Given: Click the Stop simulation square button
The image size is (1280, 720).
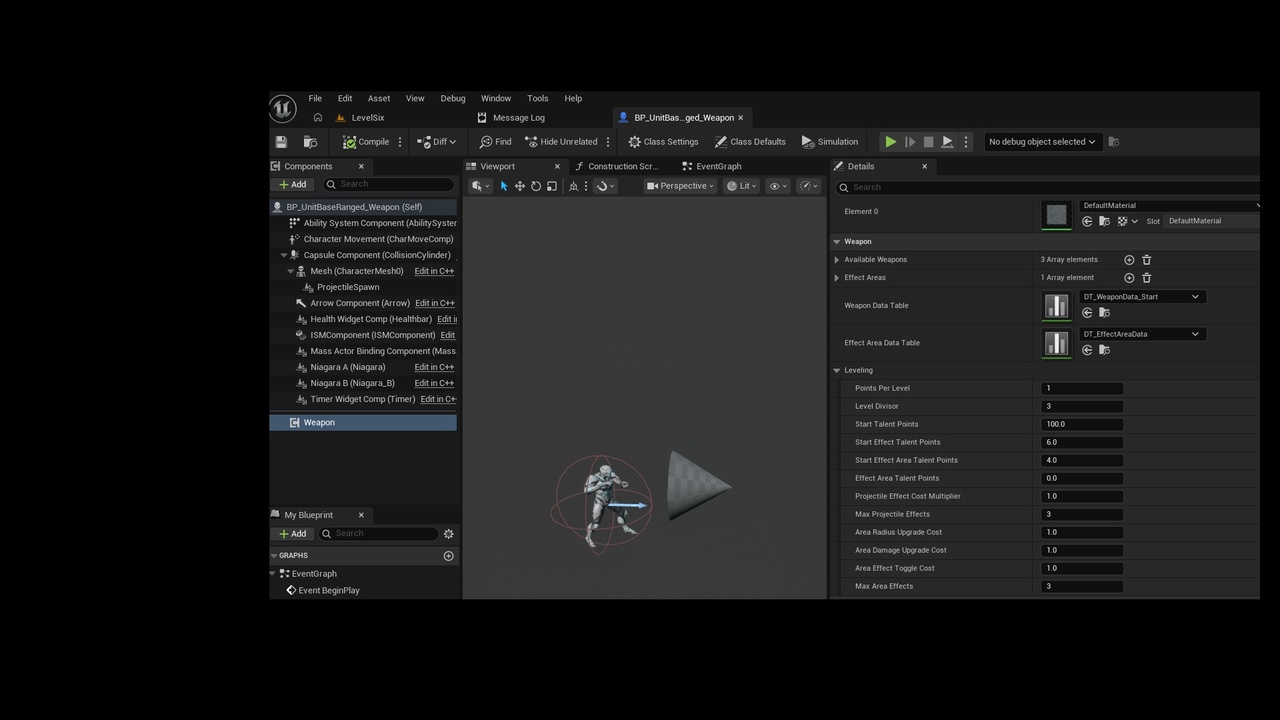Looking at the screenshot, I should (929, 142).
